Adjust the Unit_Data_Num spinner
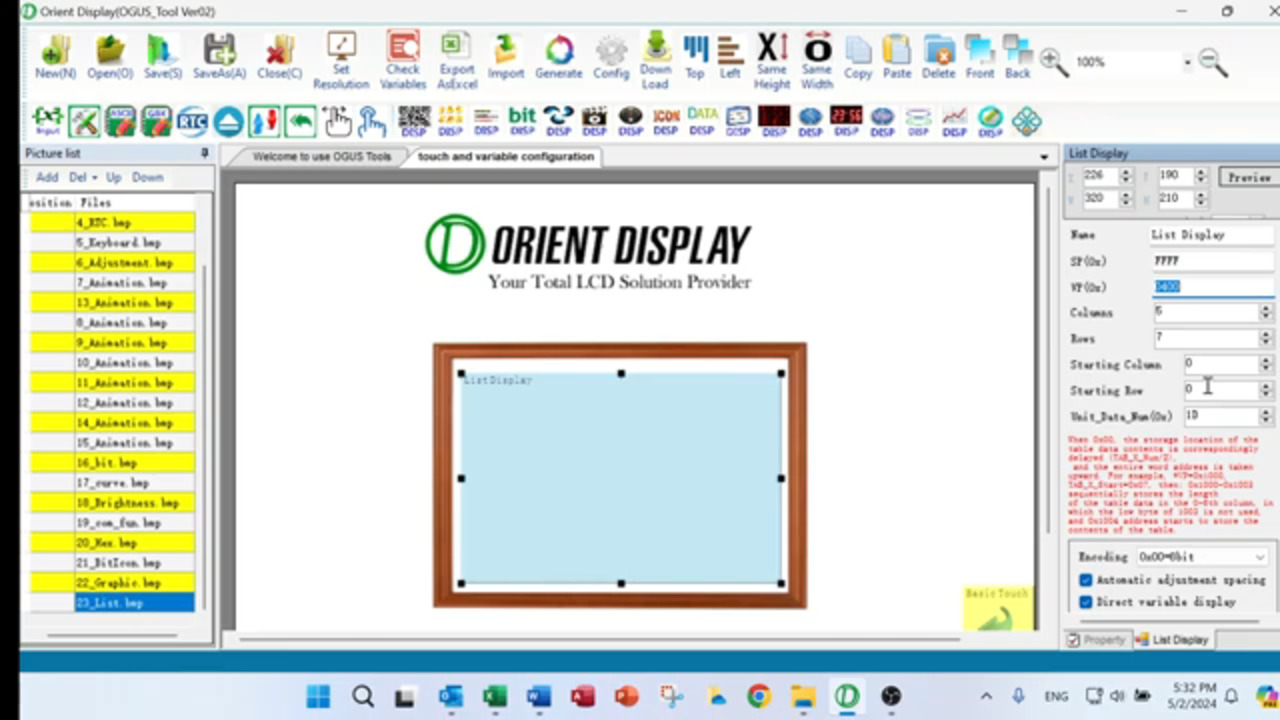Image resolution: width=1280 pixels, height=720 pixels. (1265, 415)
